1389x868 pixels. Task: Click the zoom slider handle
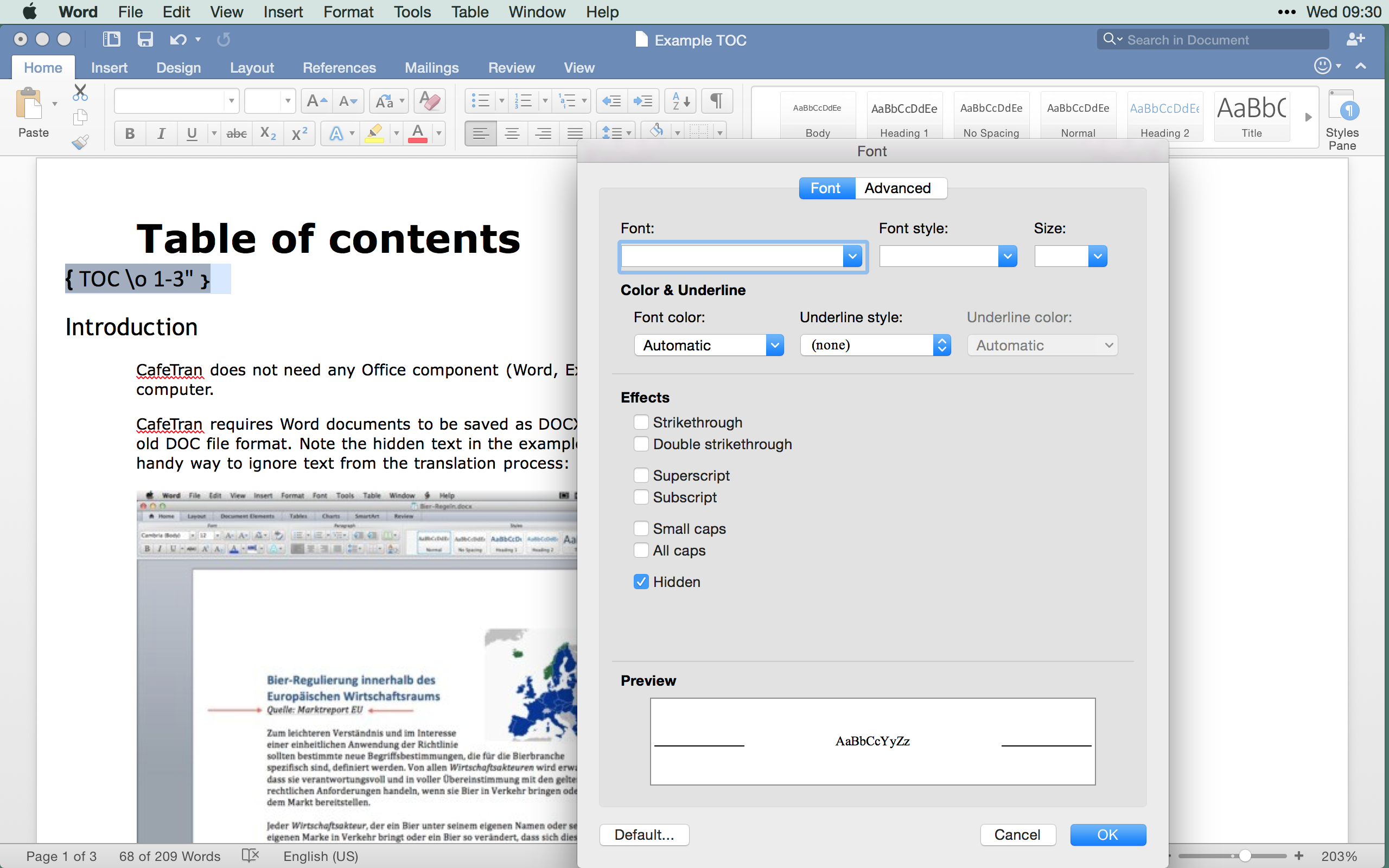pos(1244,856)
